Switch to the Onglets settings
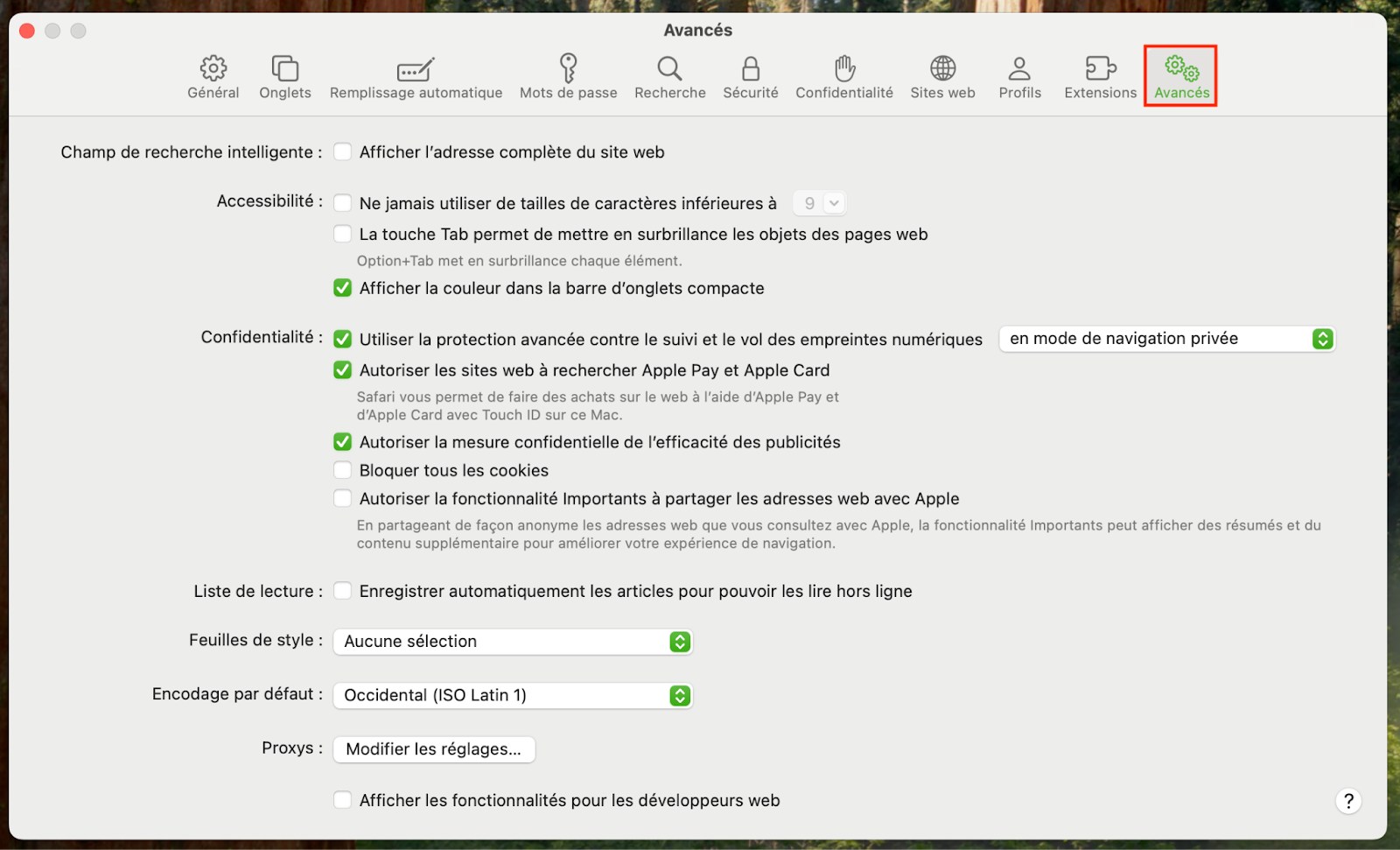Screen dimensions: 1400x850 284,76
